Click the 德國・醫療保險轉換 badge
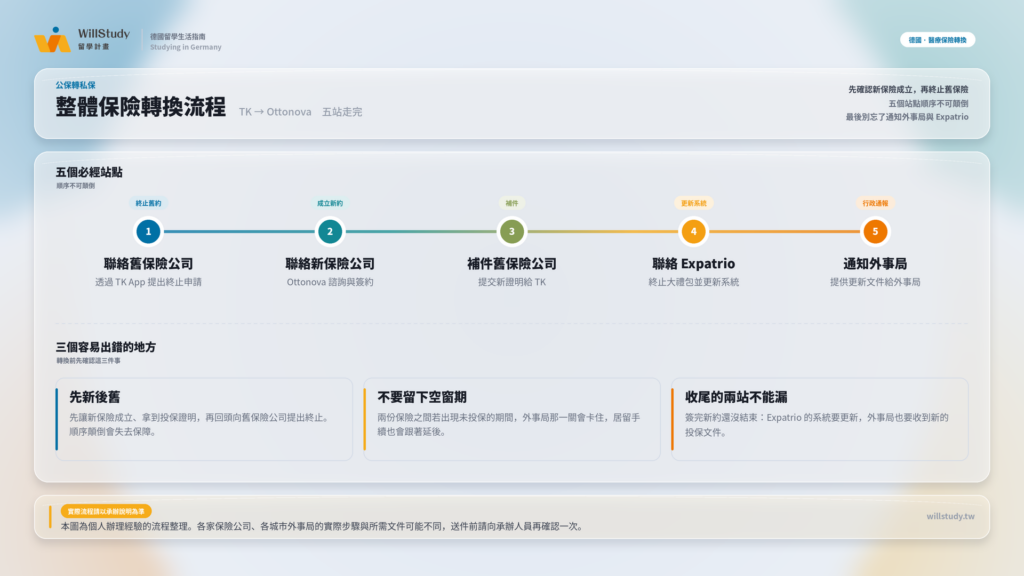 coord(937,40)
